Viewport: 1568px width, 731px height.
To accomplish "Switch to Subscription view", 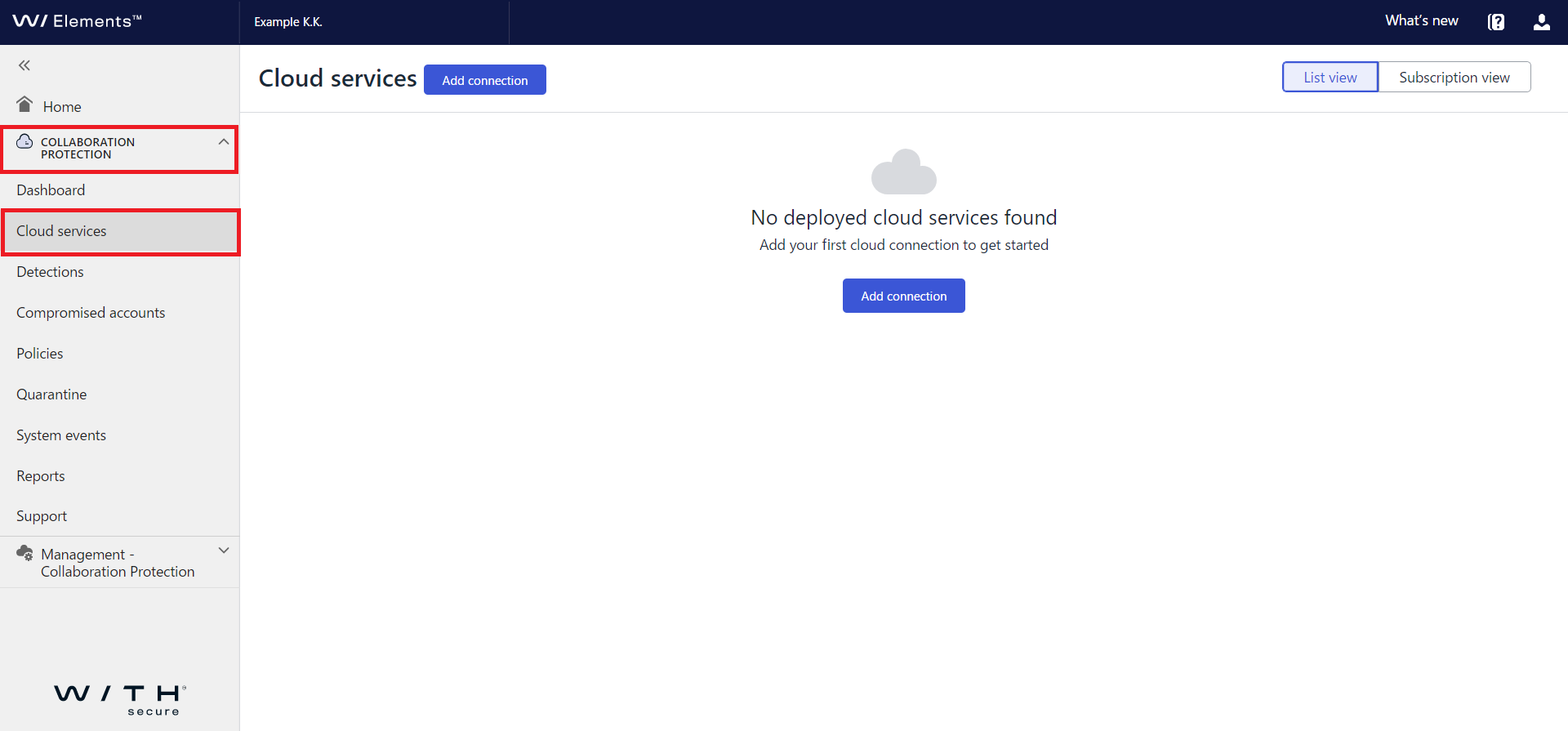I will coord(1454,77).
